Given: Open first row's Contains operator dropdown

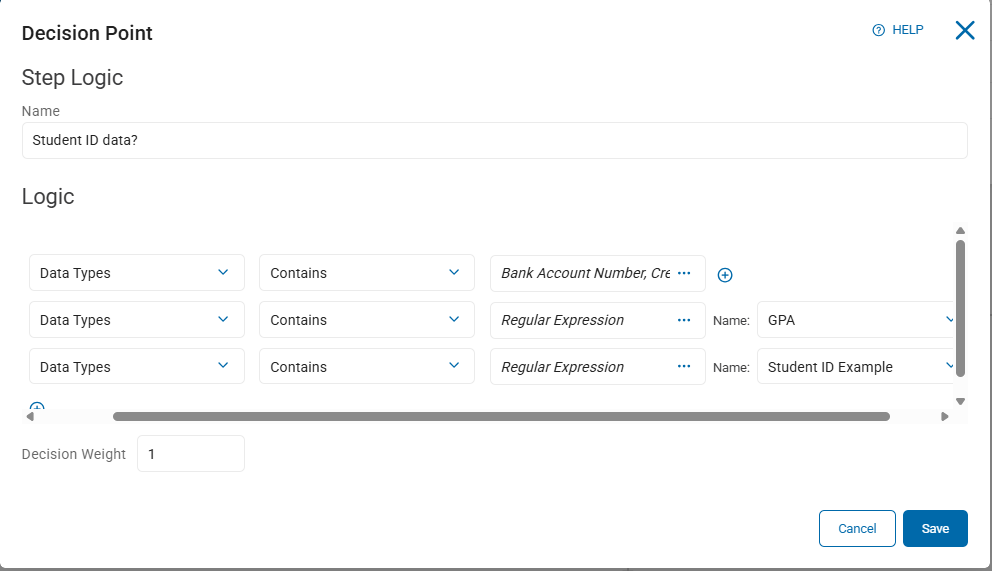Looking at the screenshot, I should click(x=366, y=273).
